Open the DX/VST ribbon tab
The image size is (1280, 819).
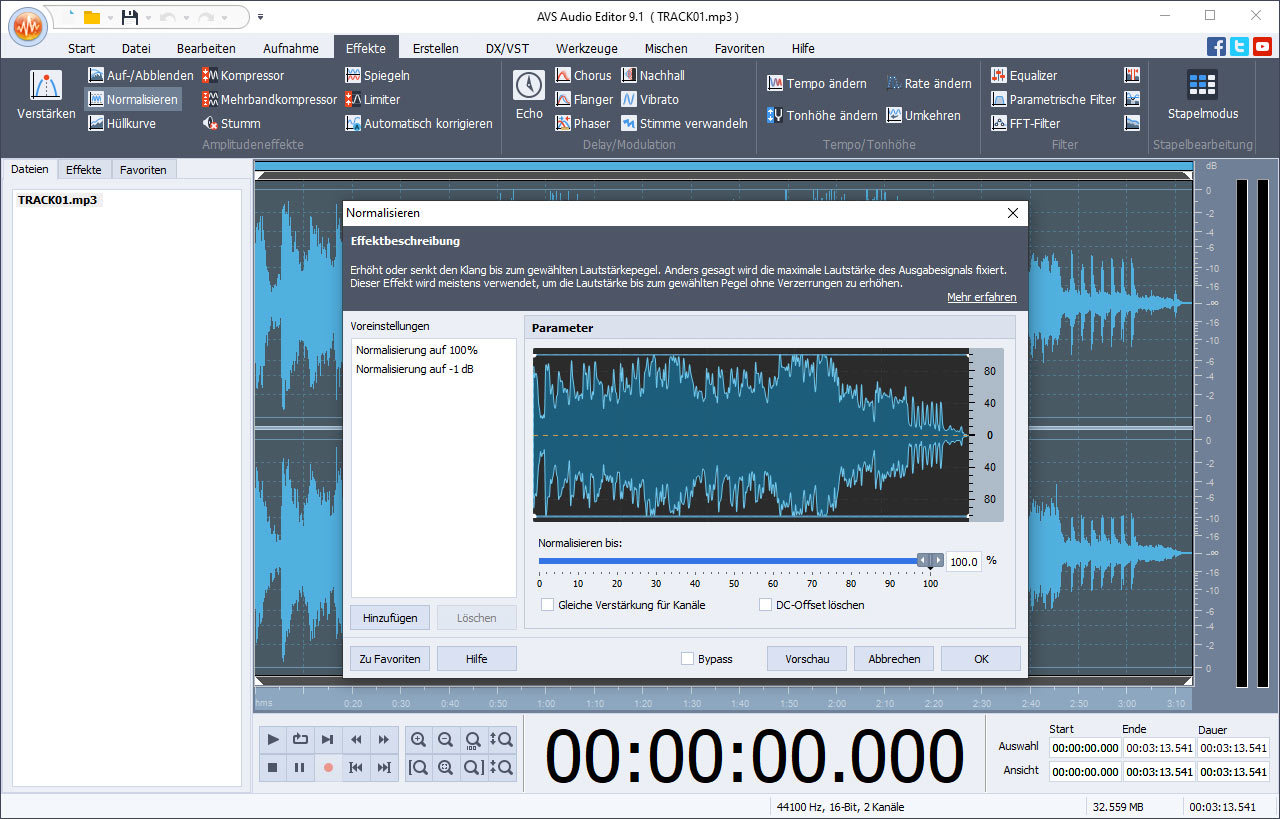(507, 48)
